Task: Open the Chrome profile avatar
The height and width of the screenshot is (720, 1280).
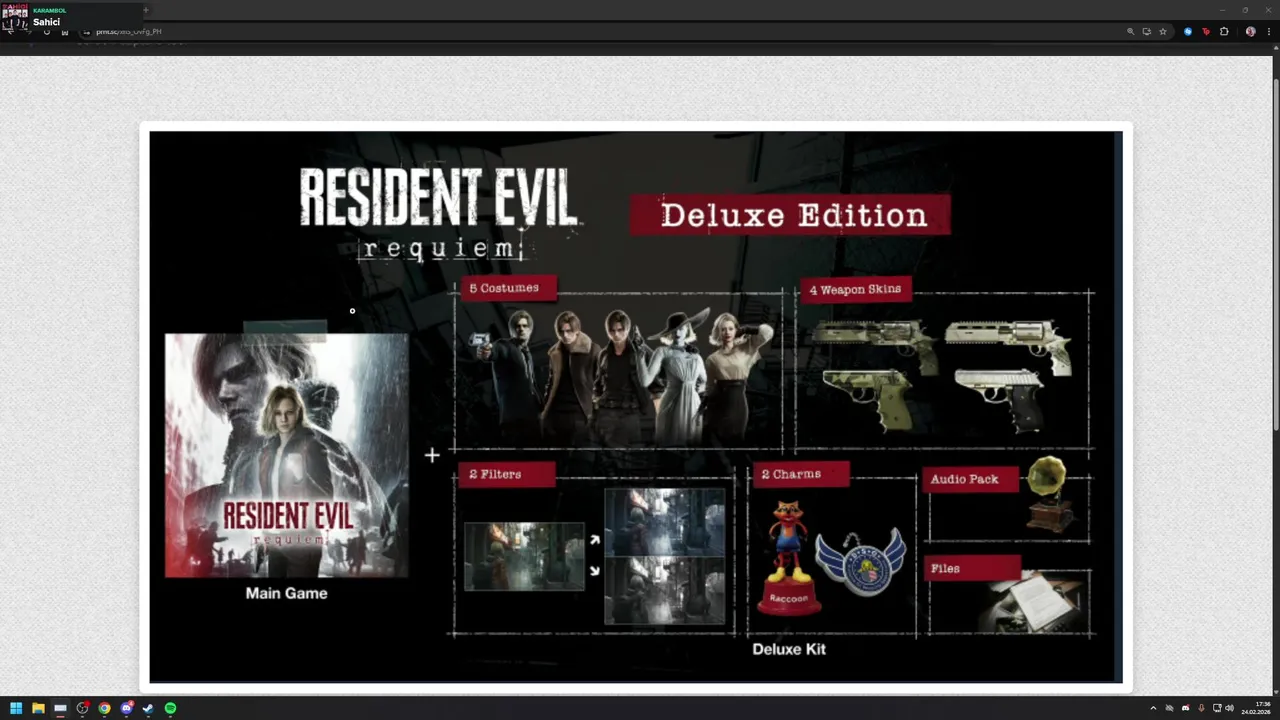Action: coord(1250,31)
